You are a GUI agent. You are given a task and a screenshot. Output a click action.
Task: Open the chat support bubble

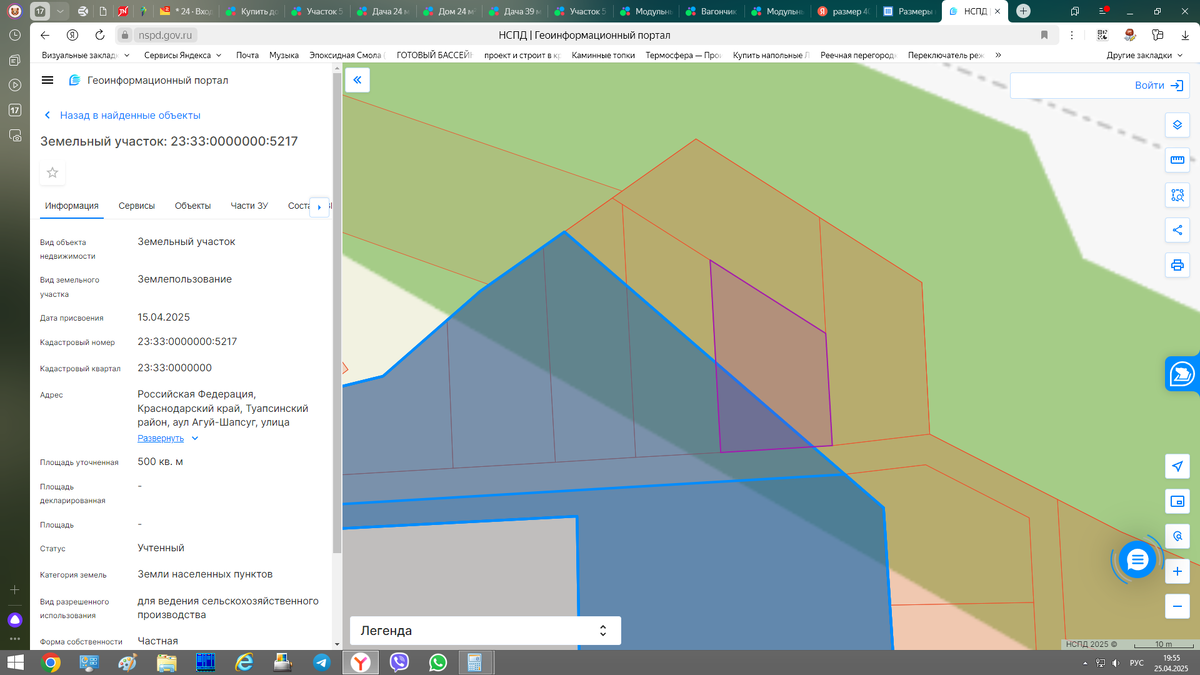tap(1137, 560)
